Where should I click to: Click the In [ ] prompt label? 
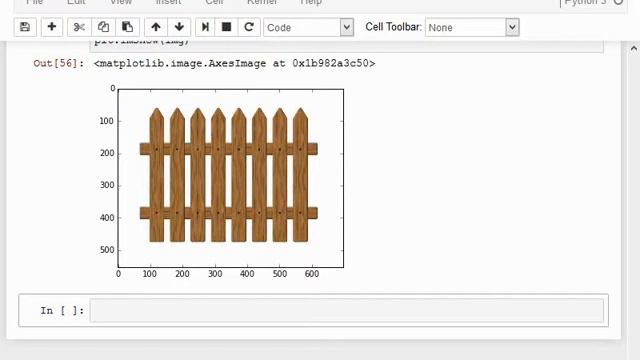(62, 311)
